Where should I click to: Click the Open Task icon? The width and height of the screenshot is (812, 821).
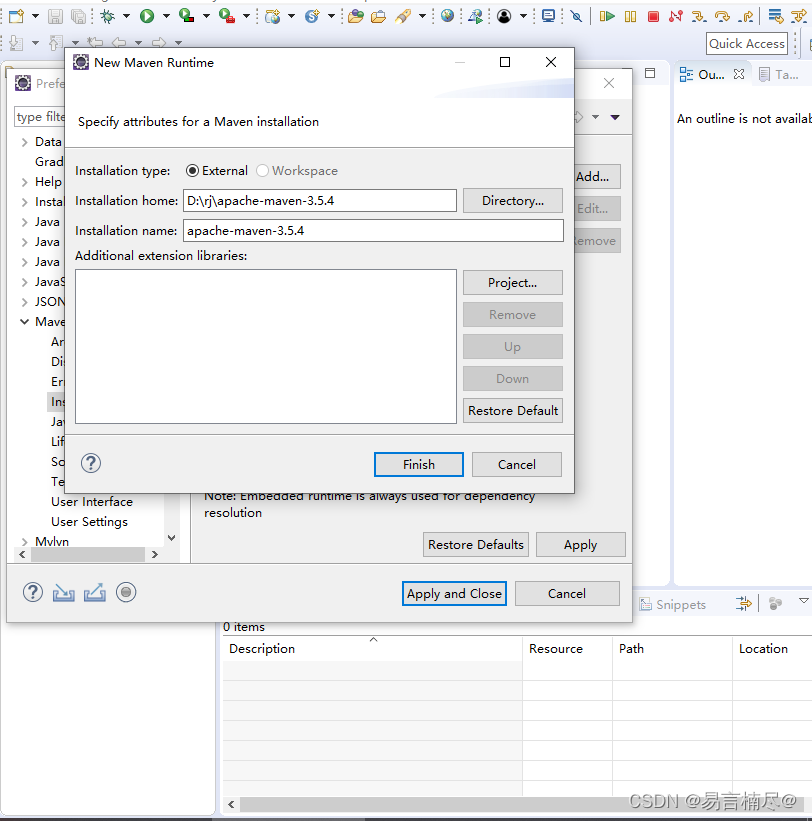379,17
